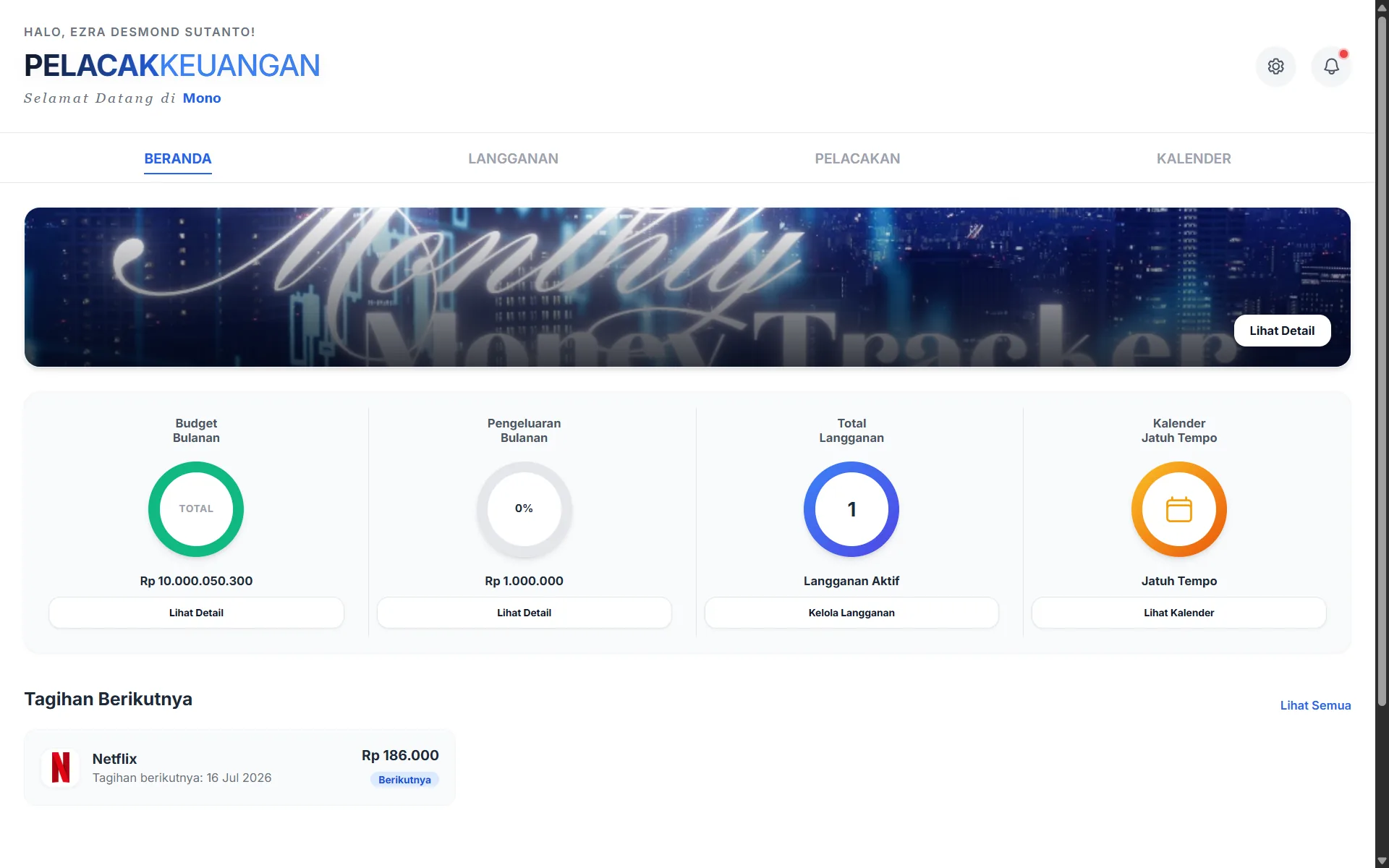Click the Rp 186.000 Netflix amount

(400, 755)
